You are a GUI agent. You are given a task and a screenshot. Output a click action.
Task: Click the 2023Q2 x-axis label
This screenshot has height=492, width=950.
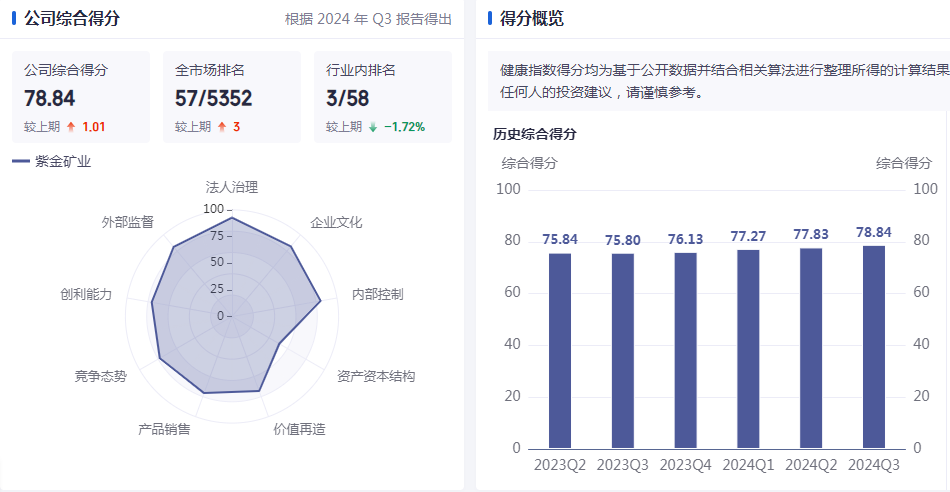click(560, 465)
